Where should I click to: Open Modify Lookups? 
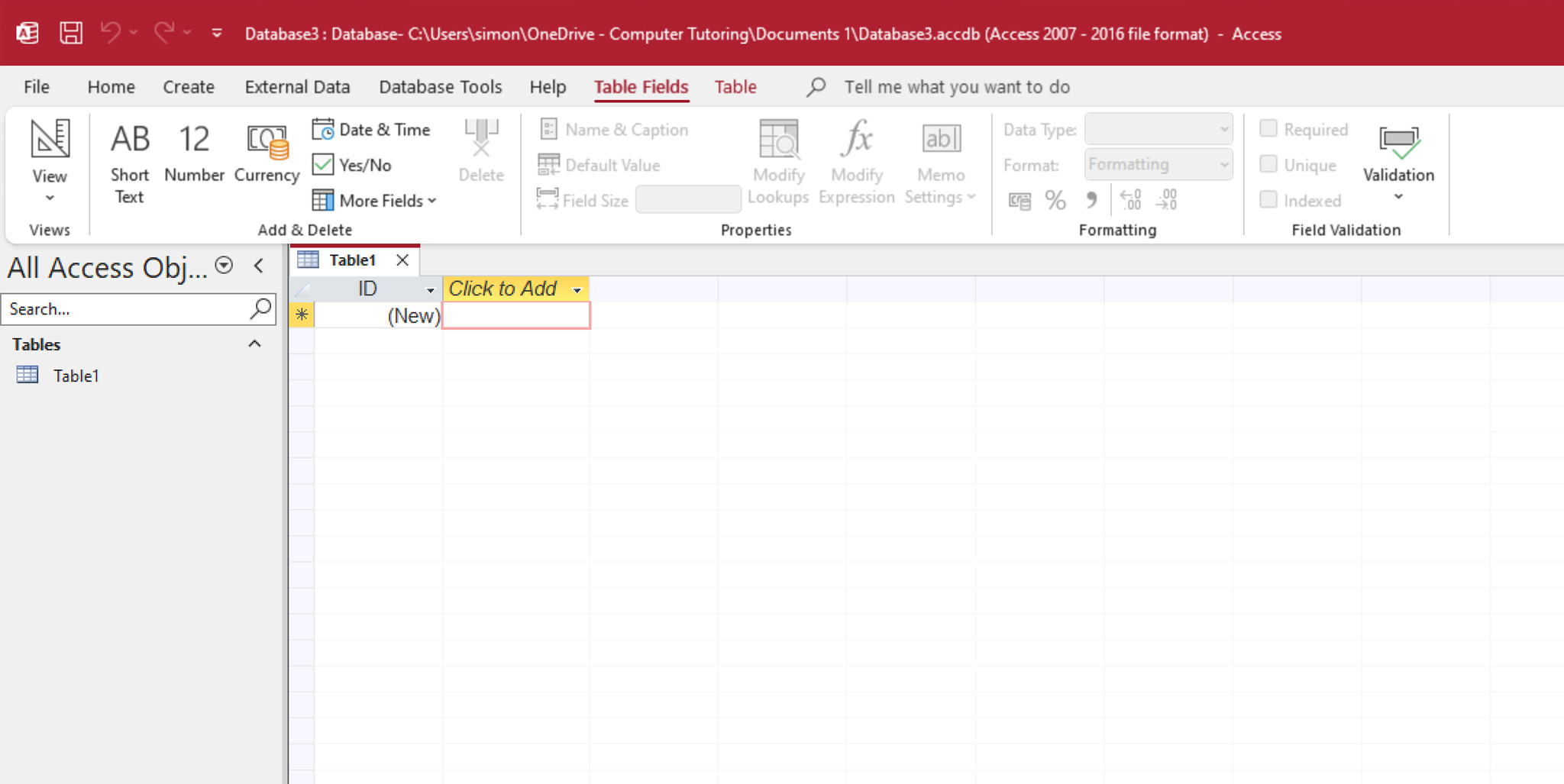[778, 163]
